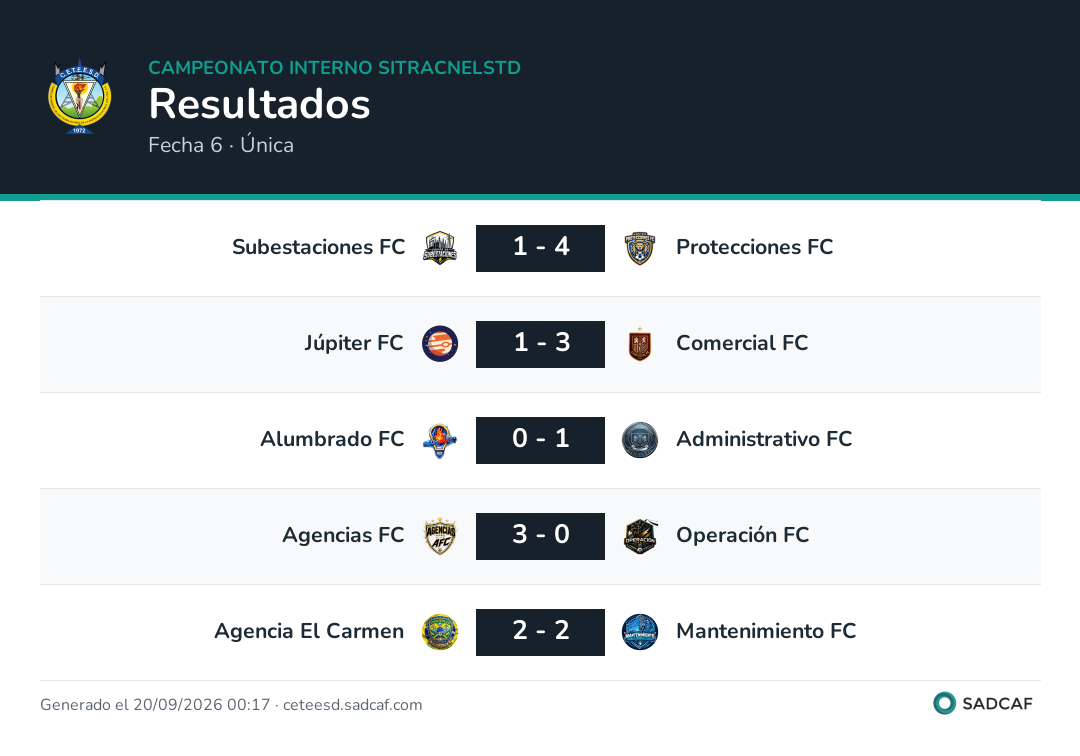This screenshot has width=1080, height=756.
Task: Open the 1 - 4 score box
Action: pyautogui.click(x=541, y=248)
